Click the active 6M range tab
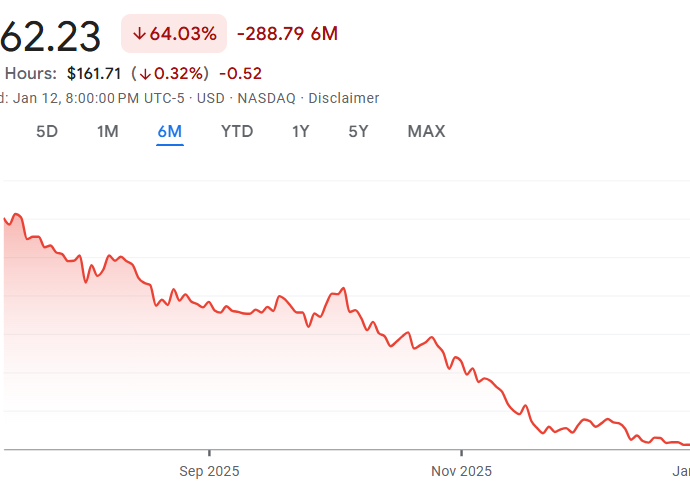 pos(169,131)
